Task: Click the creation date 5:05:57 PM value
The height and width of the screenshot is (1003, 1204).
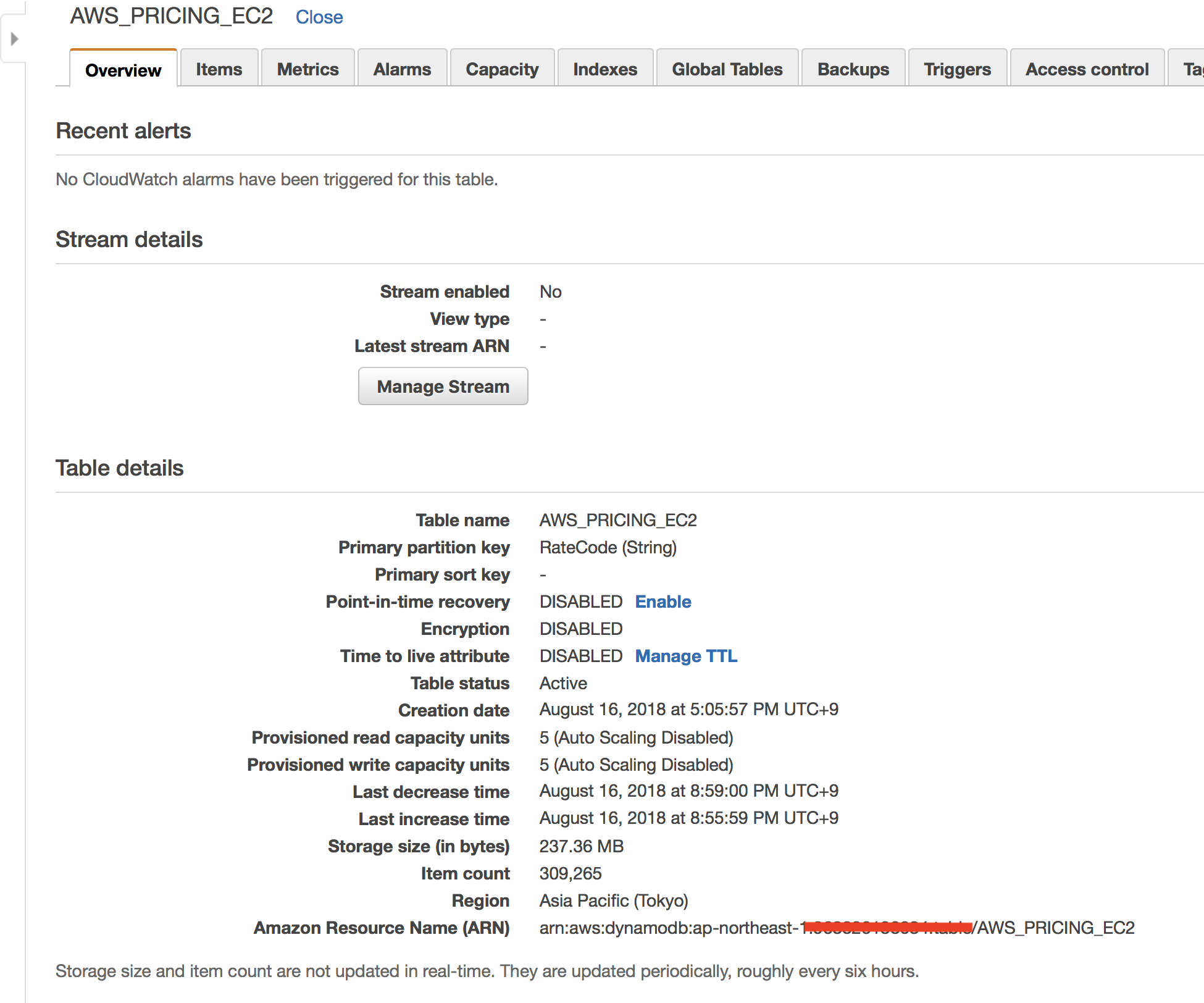Action: click(x=689, y=709)
